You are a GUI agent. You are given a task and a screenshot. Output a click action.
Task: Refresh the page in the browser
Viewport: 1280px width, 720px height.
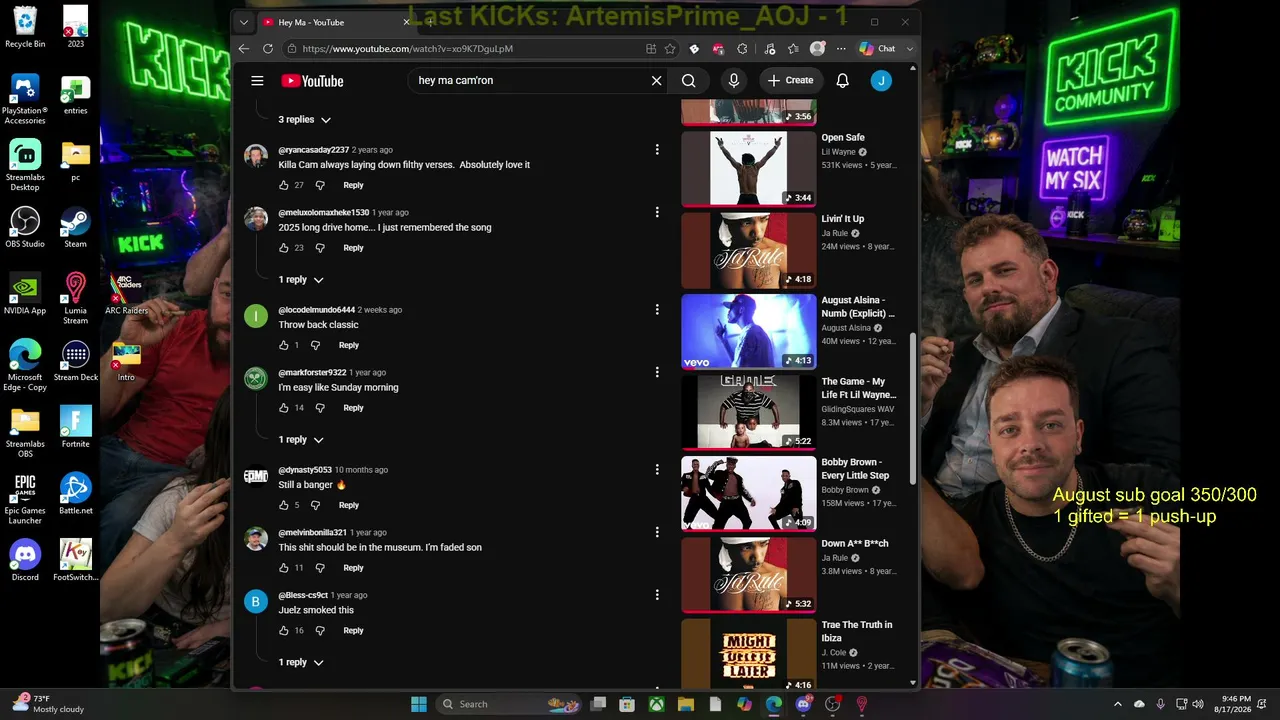point(268,48)
